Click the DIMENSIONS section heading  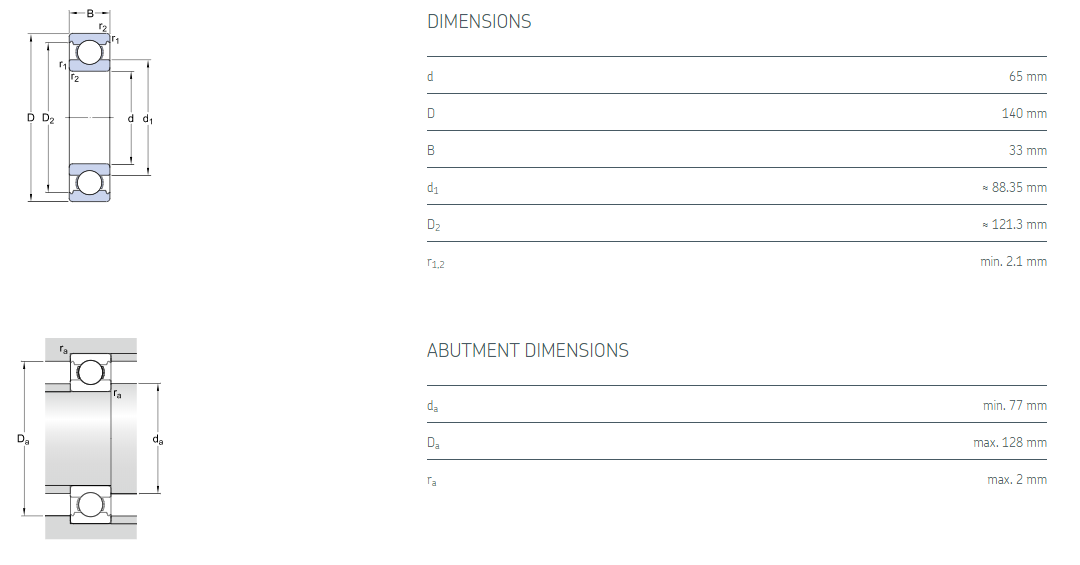(x=479, y=21)
